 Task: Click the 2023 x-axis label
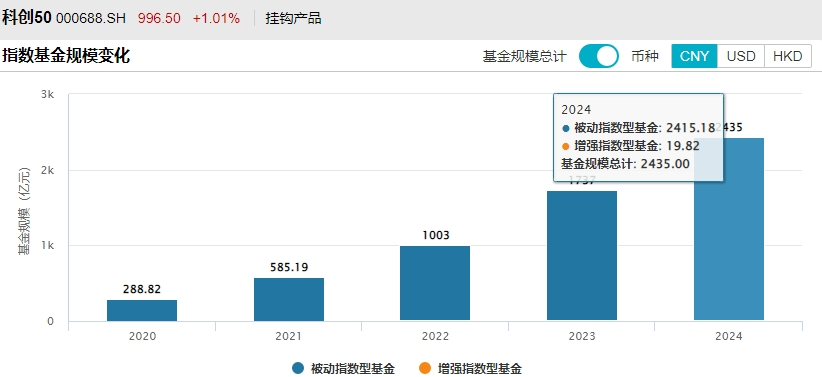[x=582, y=337]
